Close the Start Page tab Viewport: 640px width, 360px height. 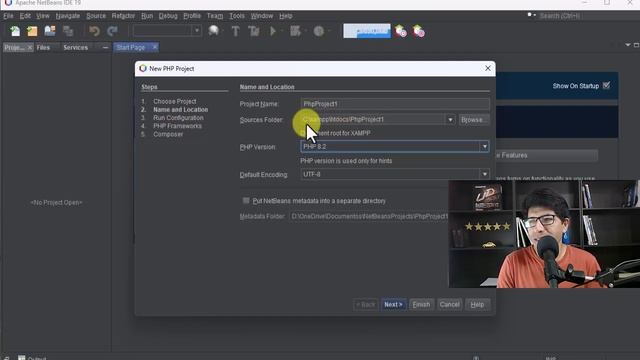pos(155,47)
